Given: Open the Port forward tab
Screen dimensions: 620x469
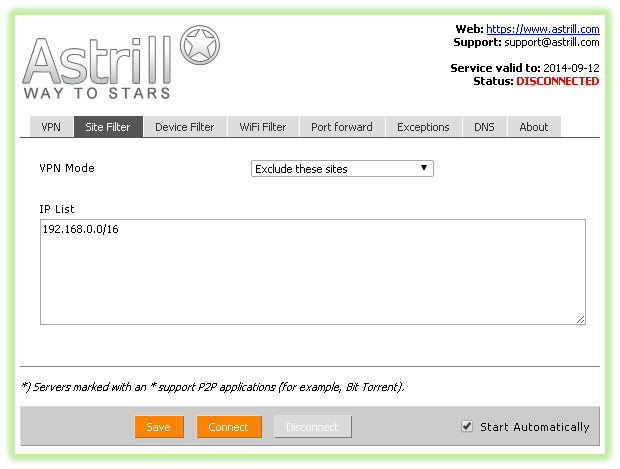Looking at the screenshot, I should coord(342,127).
